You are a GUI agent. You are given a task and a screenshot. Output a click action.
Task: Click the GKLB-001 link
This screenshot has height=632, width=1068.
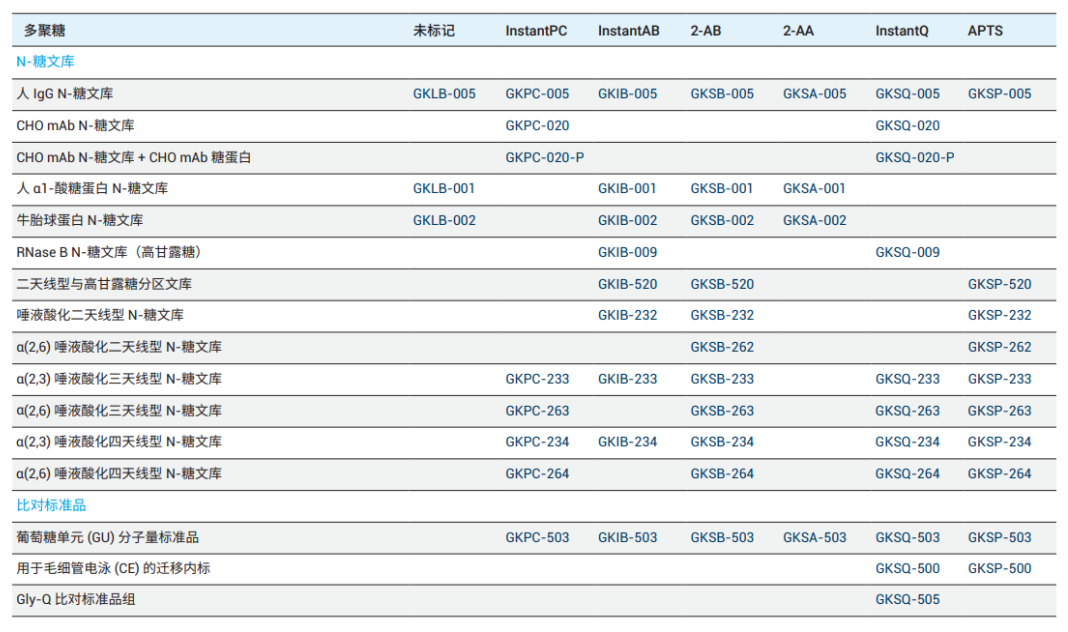[443, 189]
